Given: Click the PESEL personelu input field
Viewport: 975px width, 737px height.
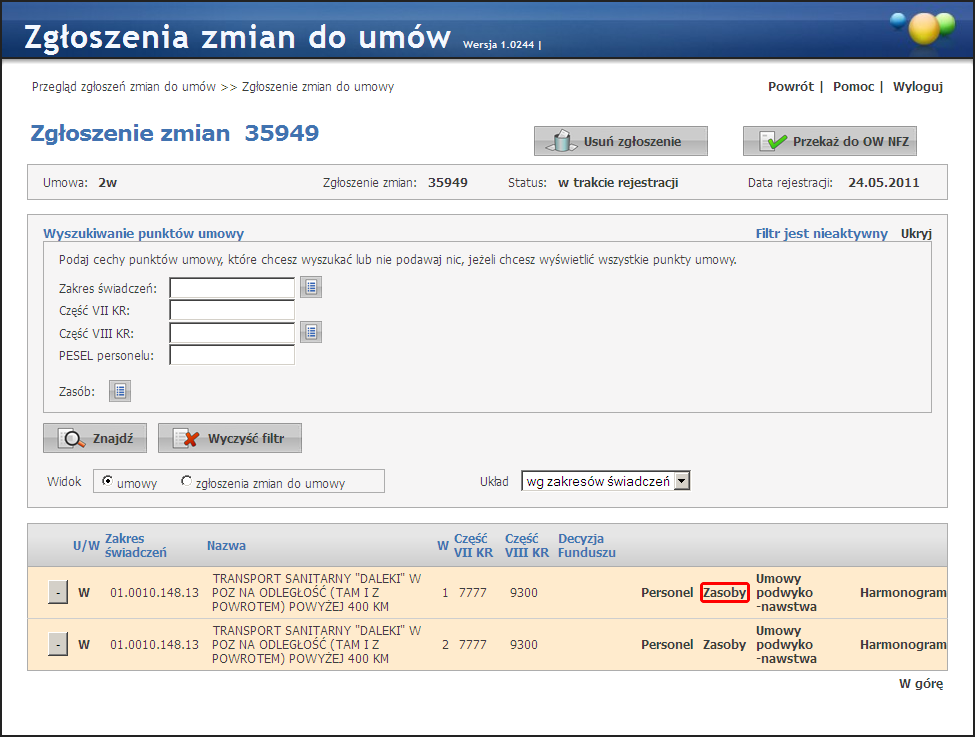Looking at the screenshot, I should (232, 355).
